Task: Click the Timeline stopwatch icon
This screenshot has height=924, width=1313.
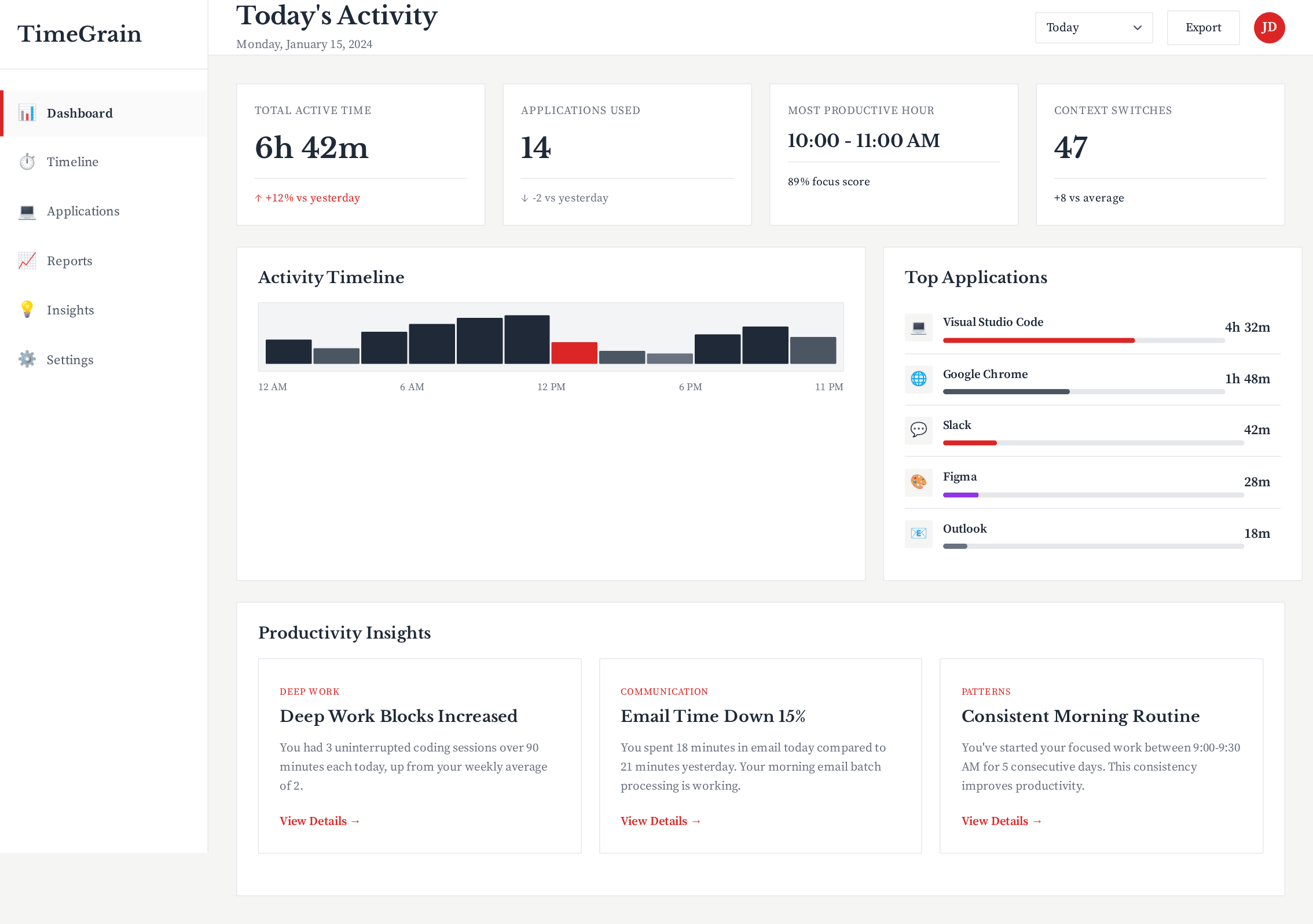Action: click(27, 162)
